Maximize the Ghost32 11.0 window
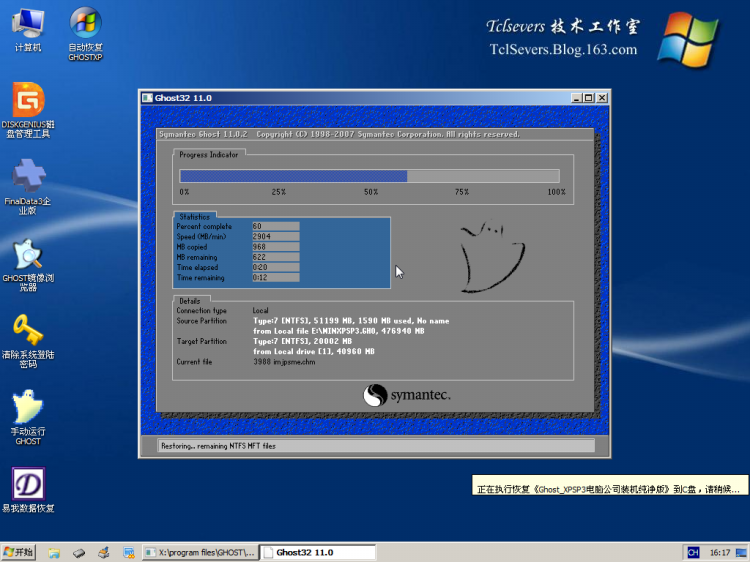 [588, 98]
